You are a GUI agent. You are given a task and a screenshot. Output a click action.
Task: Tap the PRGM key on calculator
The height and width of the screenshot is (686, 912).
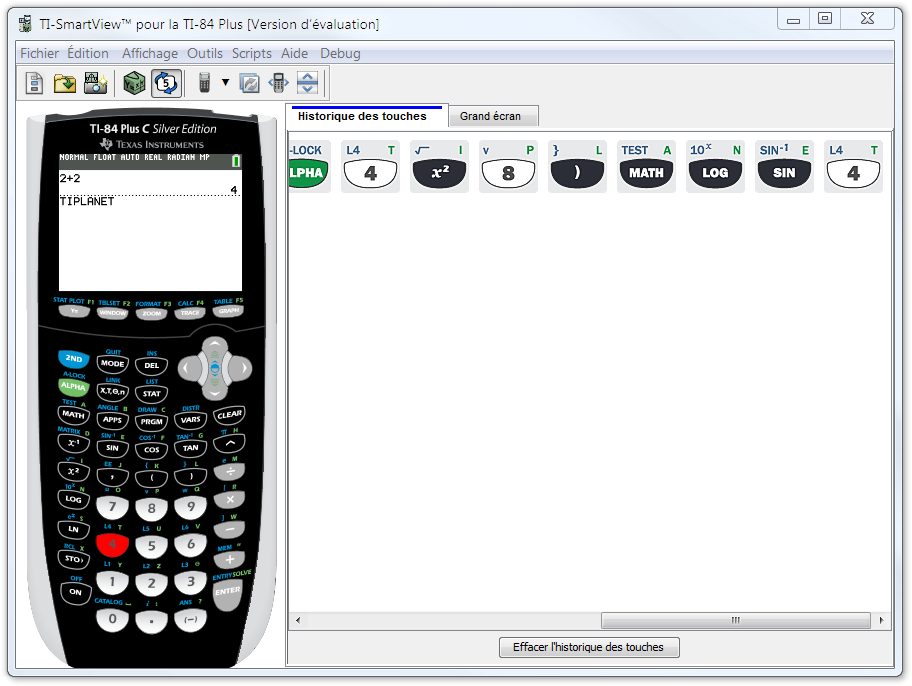point(151,422)
